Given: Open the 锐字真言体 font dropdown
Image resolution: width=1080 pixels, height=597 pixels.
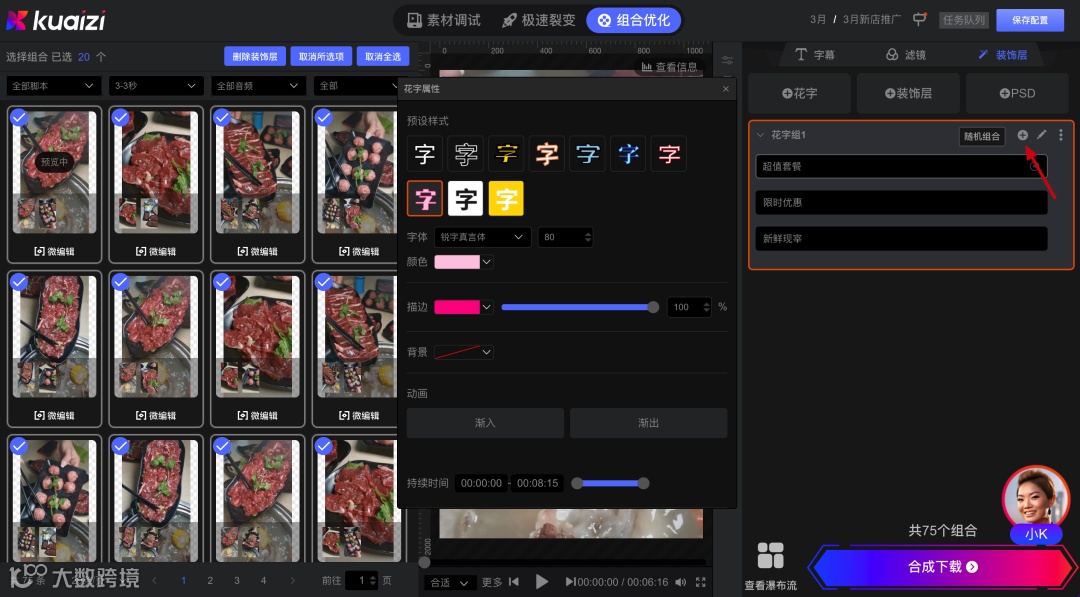Looking at the screenshot, I should coord(482,237).
